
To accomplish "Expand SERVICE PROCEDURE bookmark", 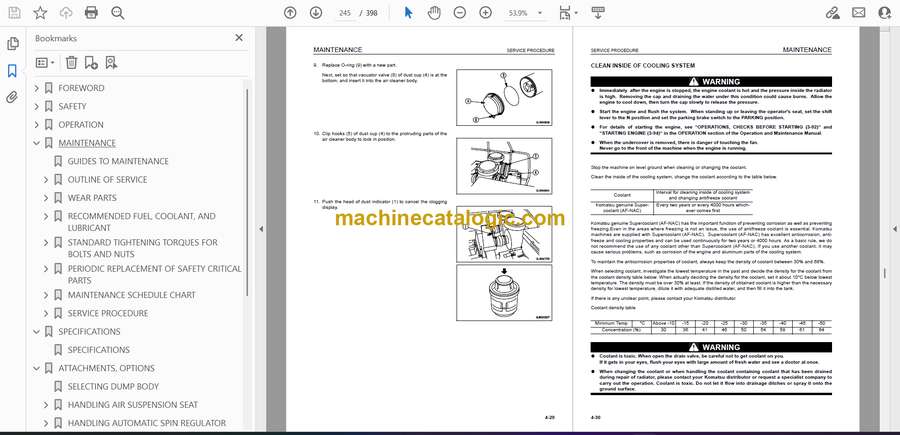I will click(x=46, y=313).
